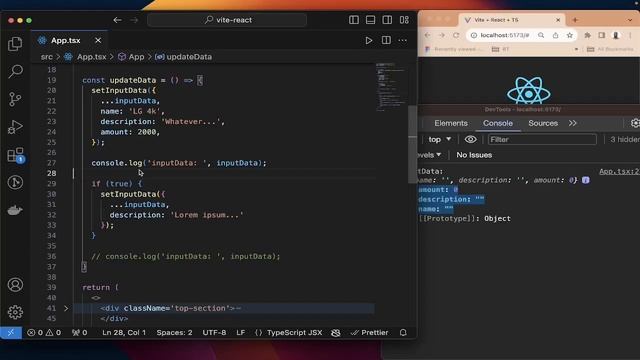Click the editor minimap
Screen dimensions: 640x360
[391, 87]
